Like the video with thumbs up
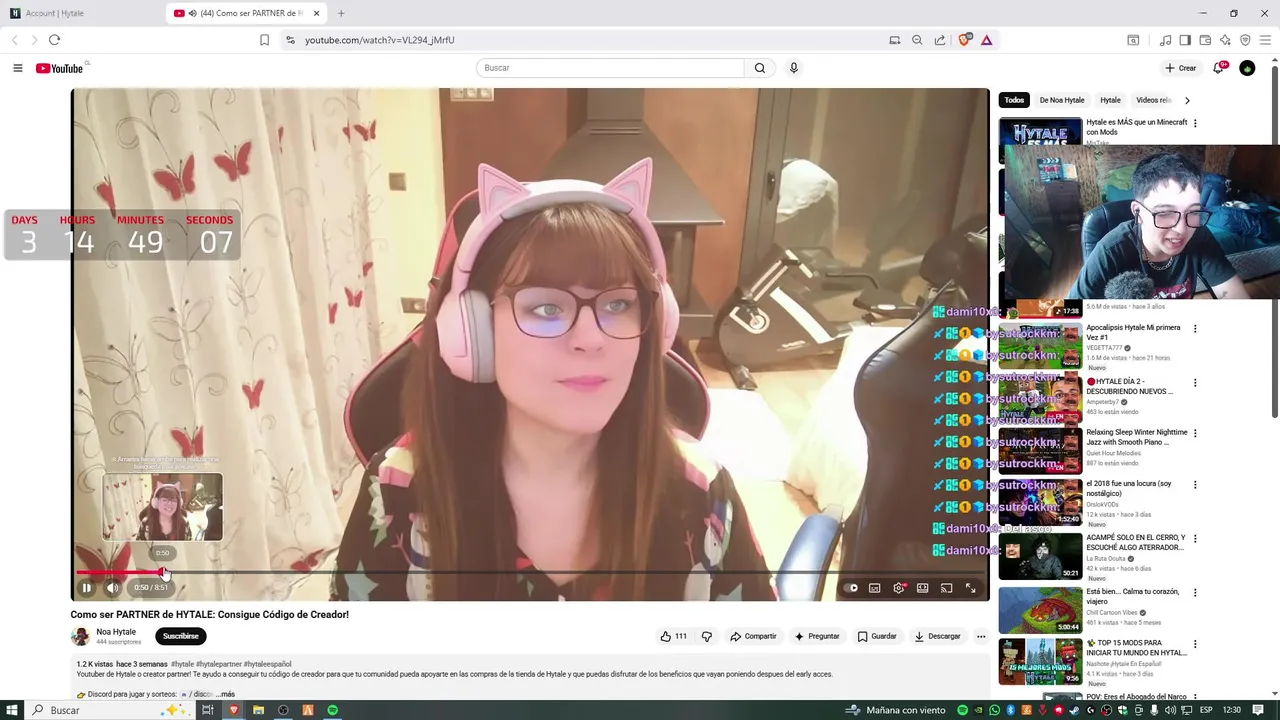The height and width of the screenshot is (720, 1280). click(673, 636)
